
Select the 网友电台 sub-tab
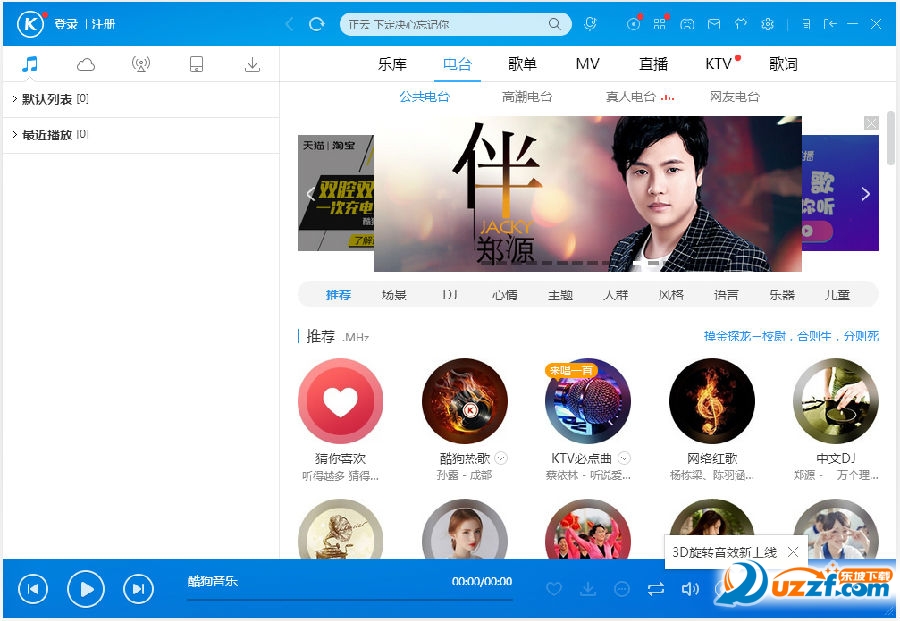pyautogui.click(x=735, y=96)
